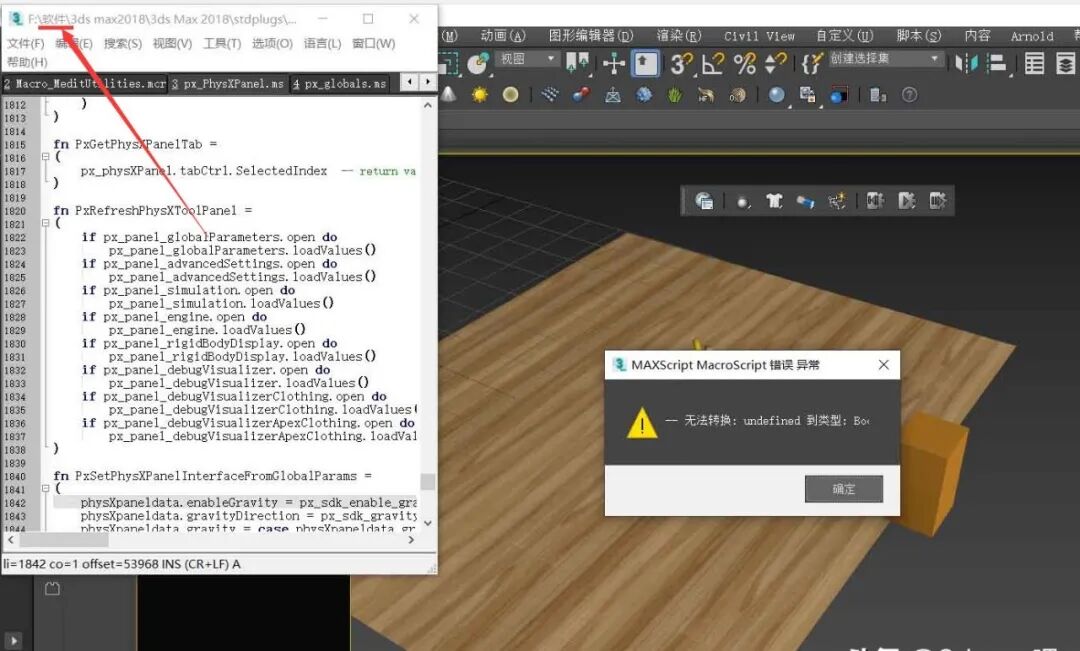Image resolution: width=1080 pixels, height=651 pixels.
Task: Select MassFX rigid body sphere icon
Action: click(742, 202)
